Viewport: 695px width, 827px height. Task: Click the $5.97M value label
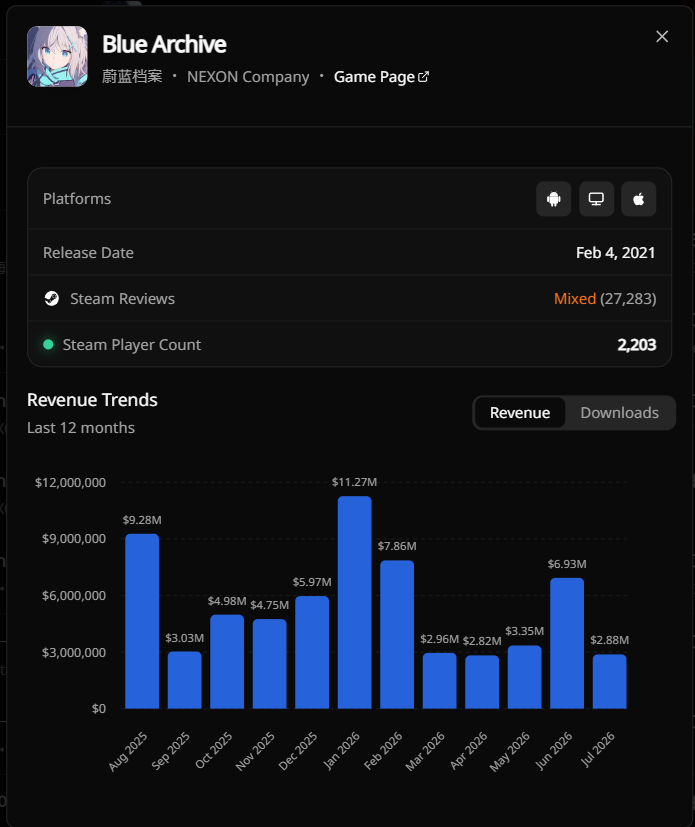click(x=312, y=582)
